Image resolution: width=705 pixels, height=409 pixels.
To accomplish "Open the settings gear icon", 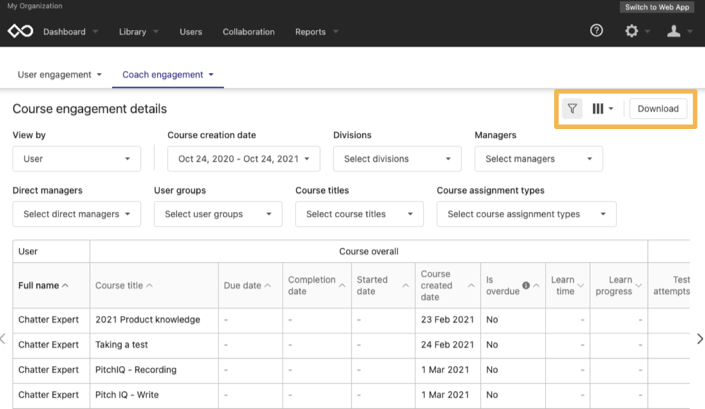I will [631, 31].
